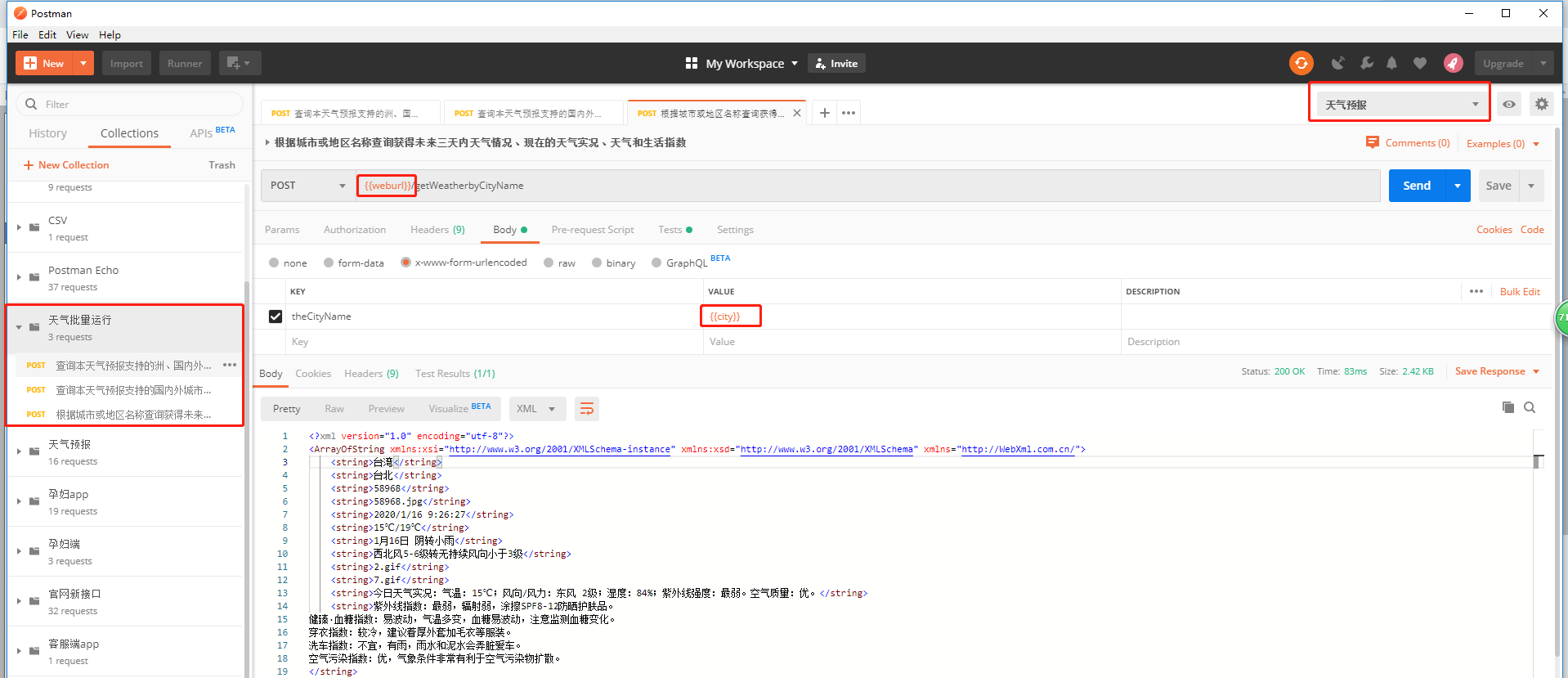This screenshot has height=678, width=1568.
Task: Expand the Postman Echo collection
Action: pyautogui.click(x=19, y=277)
